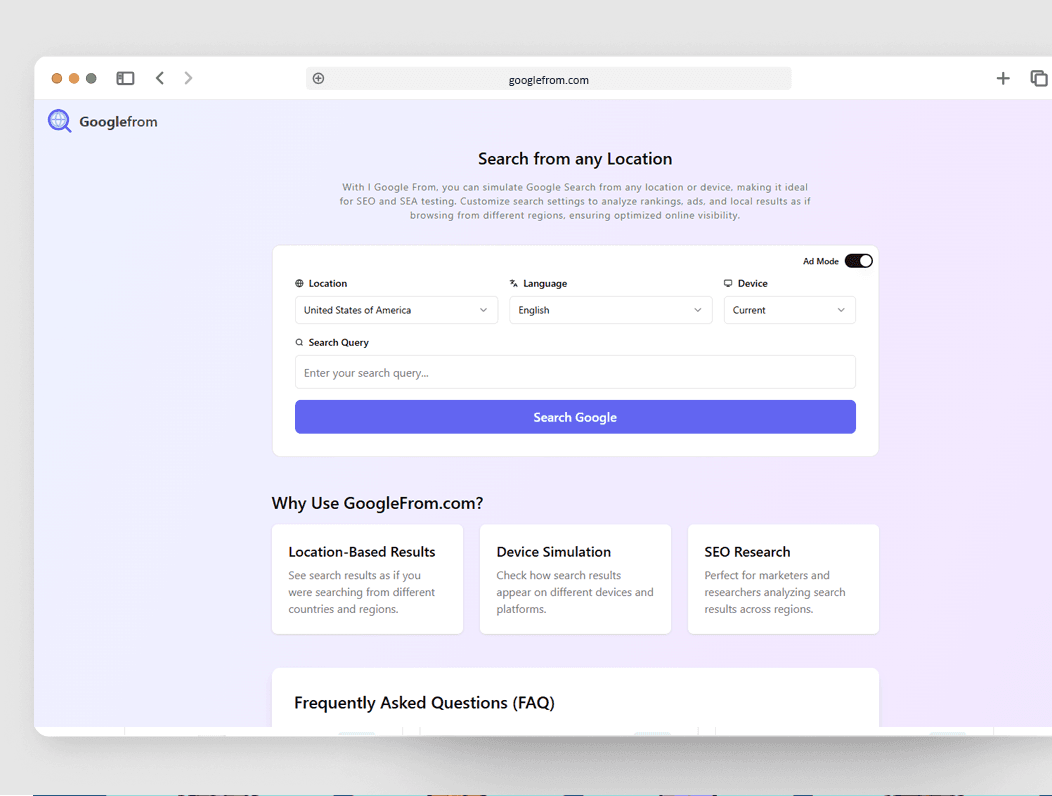Click the Googlefrom brand name link
Image resolution: width=1052 pixels, height=796 pixels.
point(118,122)
